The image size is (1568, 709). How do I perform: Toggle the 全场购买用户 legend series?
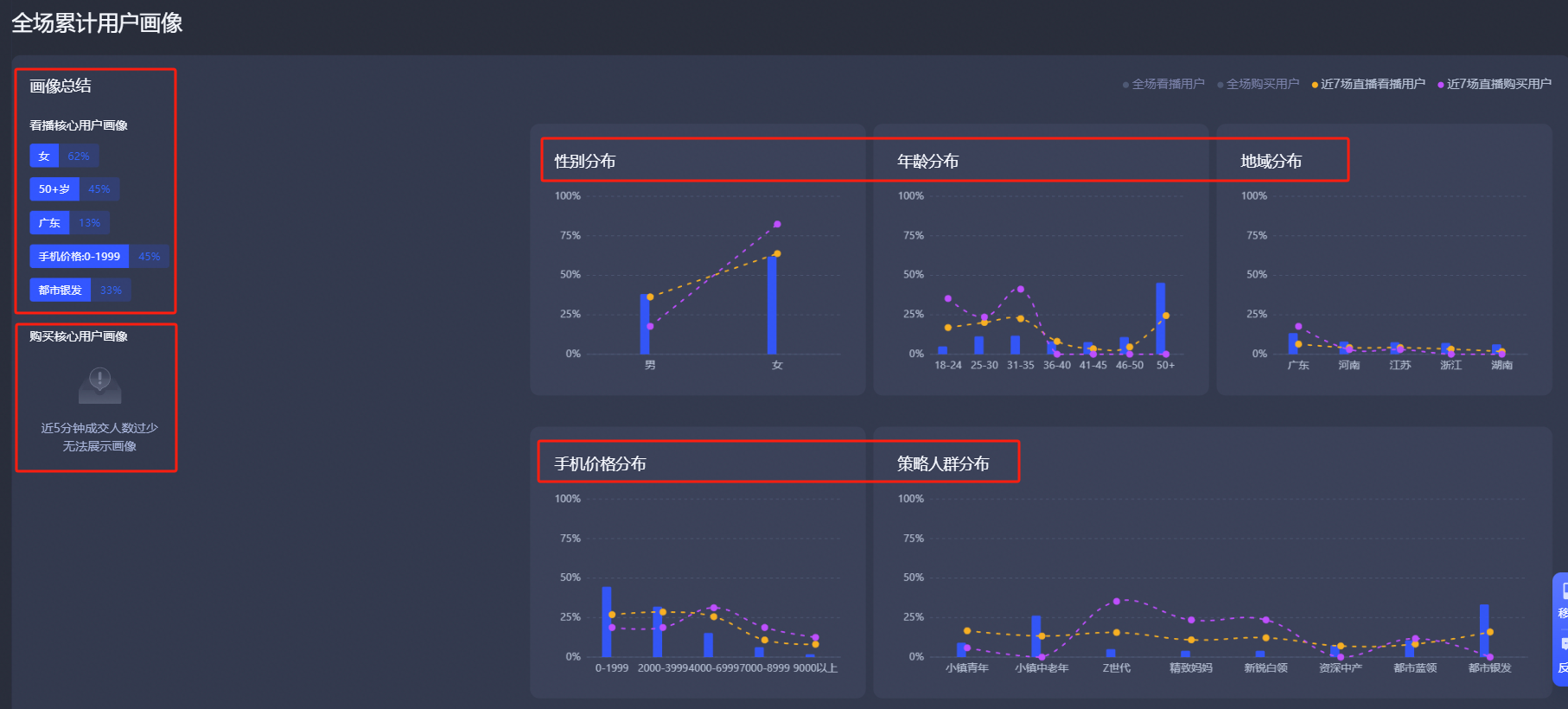(x=1259, y=84)
